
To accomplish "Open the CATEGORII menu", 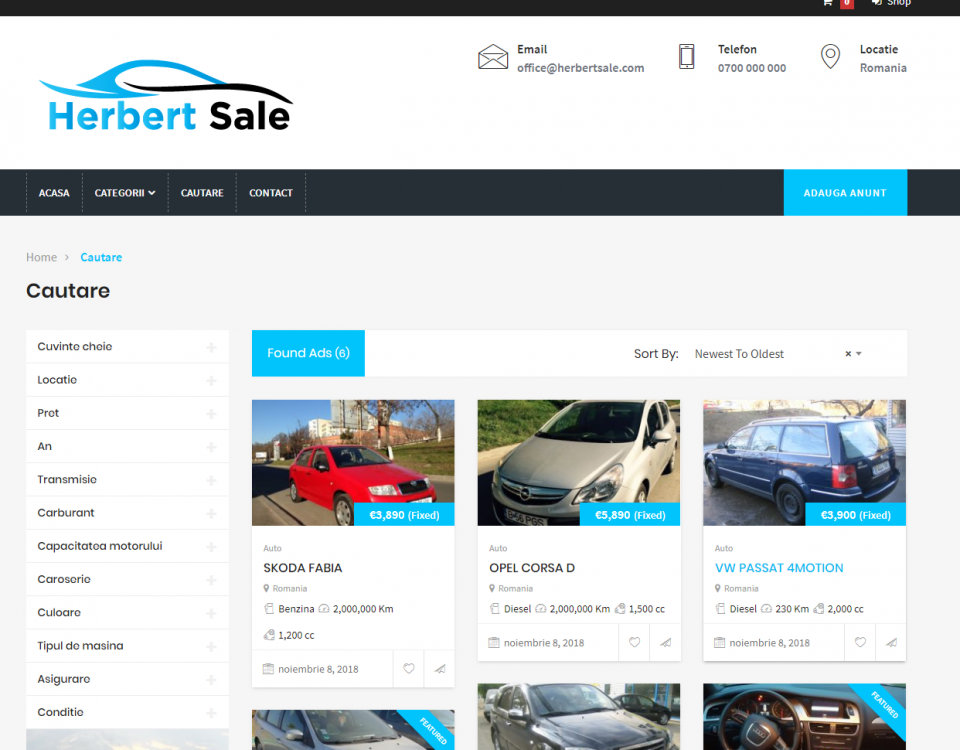I will [x=125, y=193].
